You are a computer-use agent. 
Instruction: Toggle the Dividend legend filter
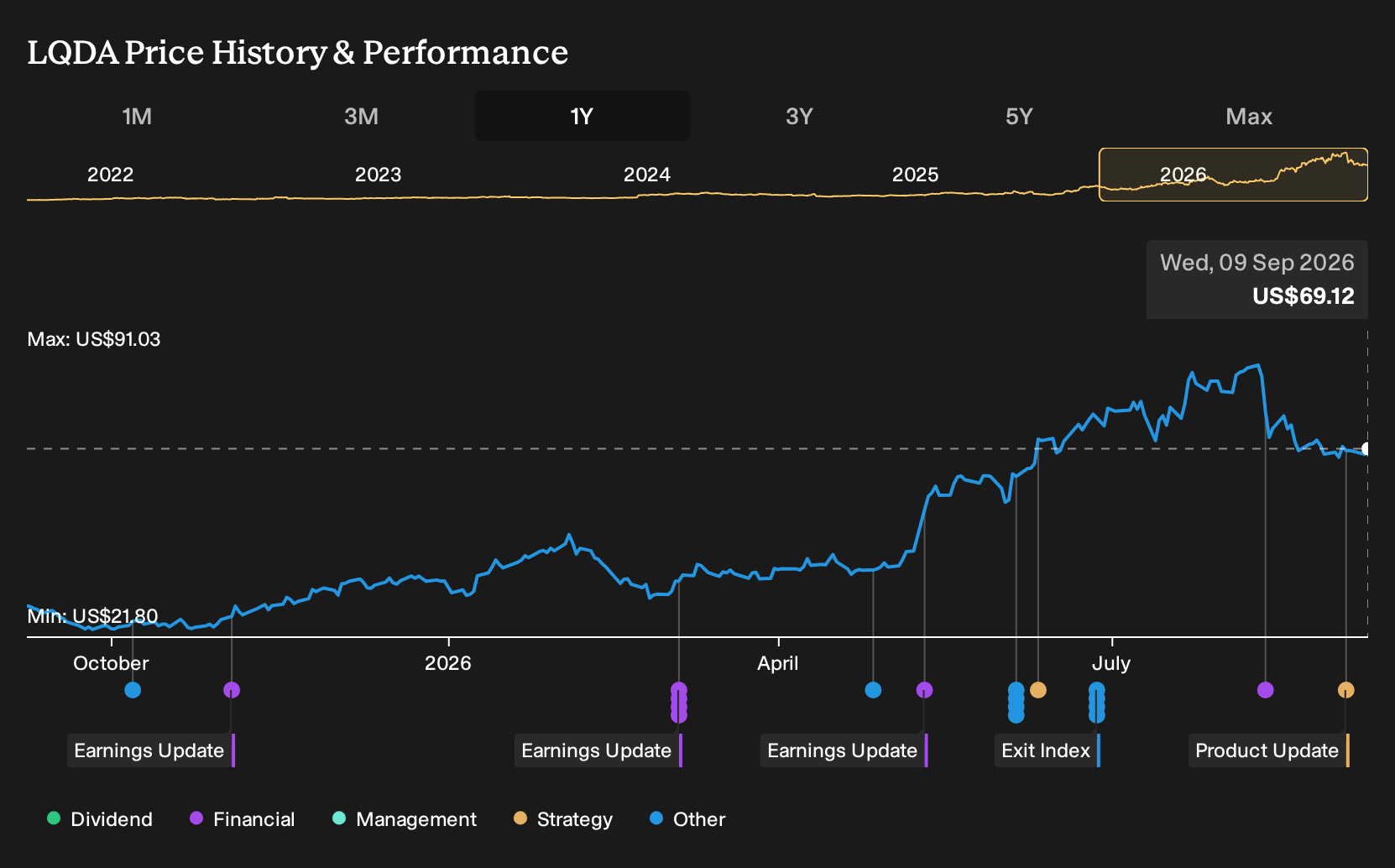pos(100,819)
